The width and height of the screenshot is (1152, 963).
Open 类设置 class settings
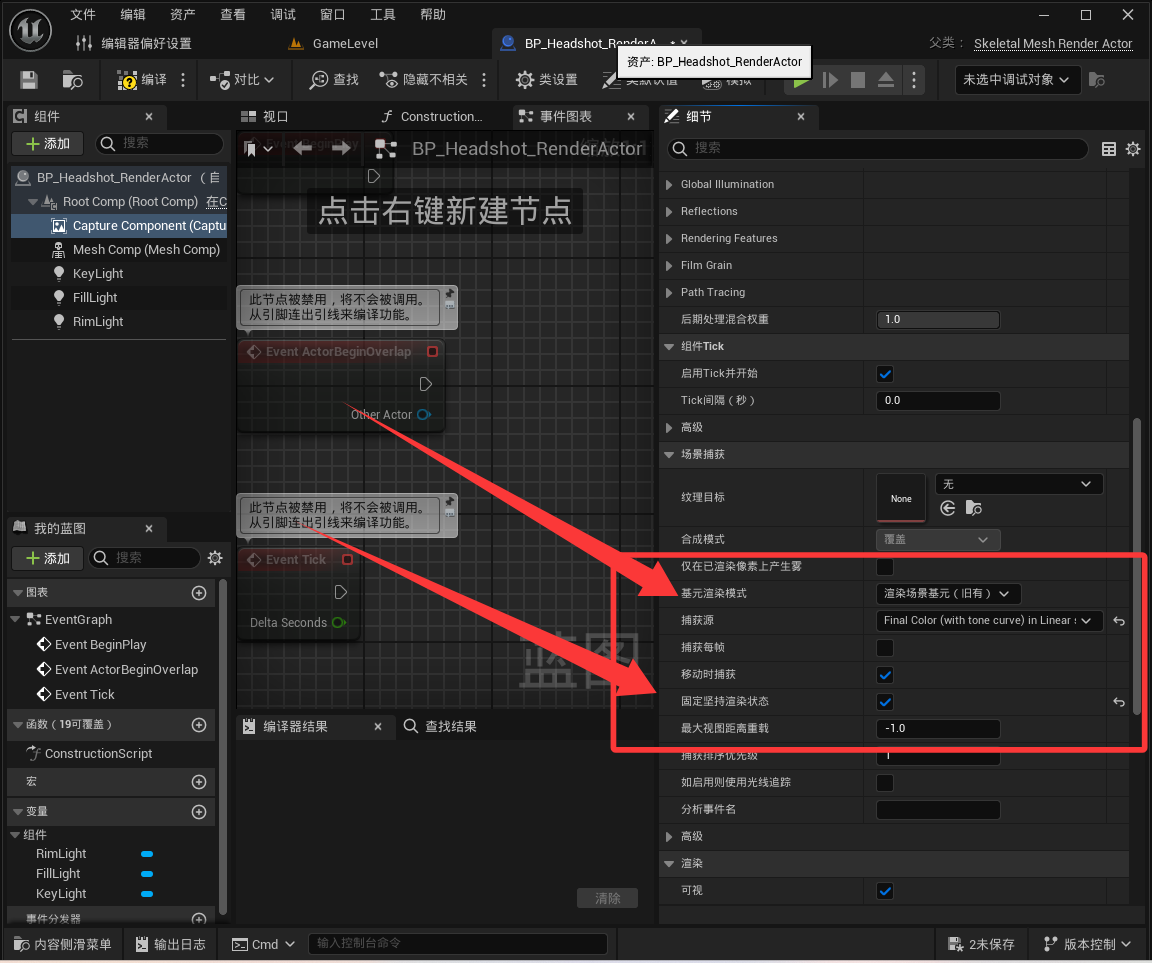click(547, 80)
